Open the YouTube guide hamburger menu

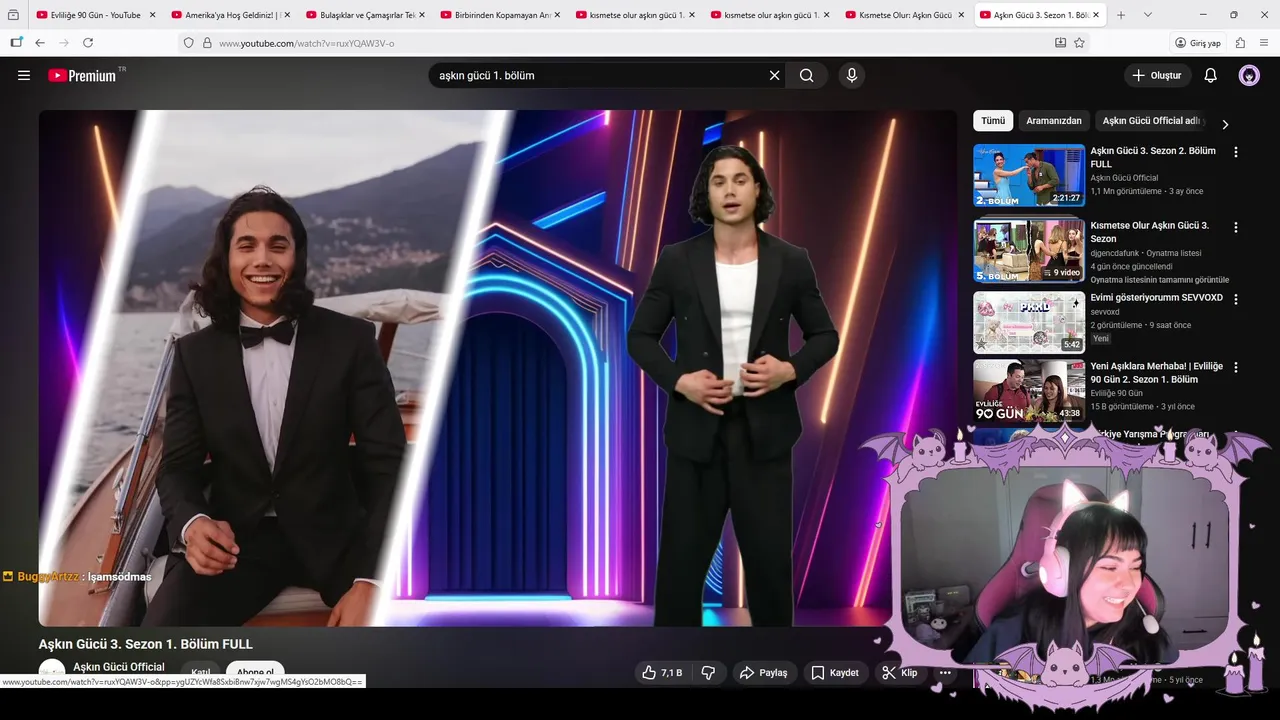tap(24, 76)
